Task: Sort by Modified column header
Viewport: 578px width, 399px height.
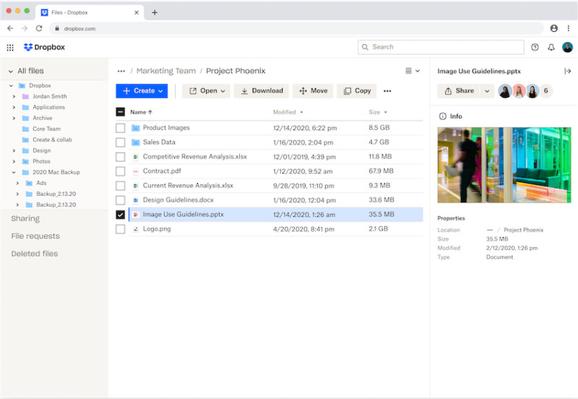Action: coord(288,112)
